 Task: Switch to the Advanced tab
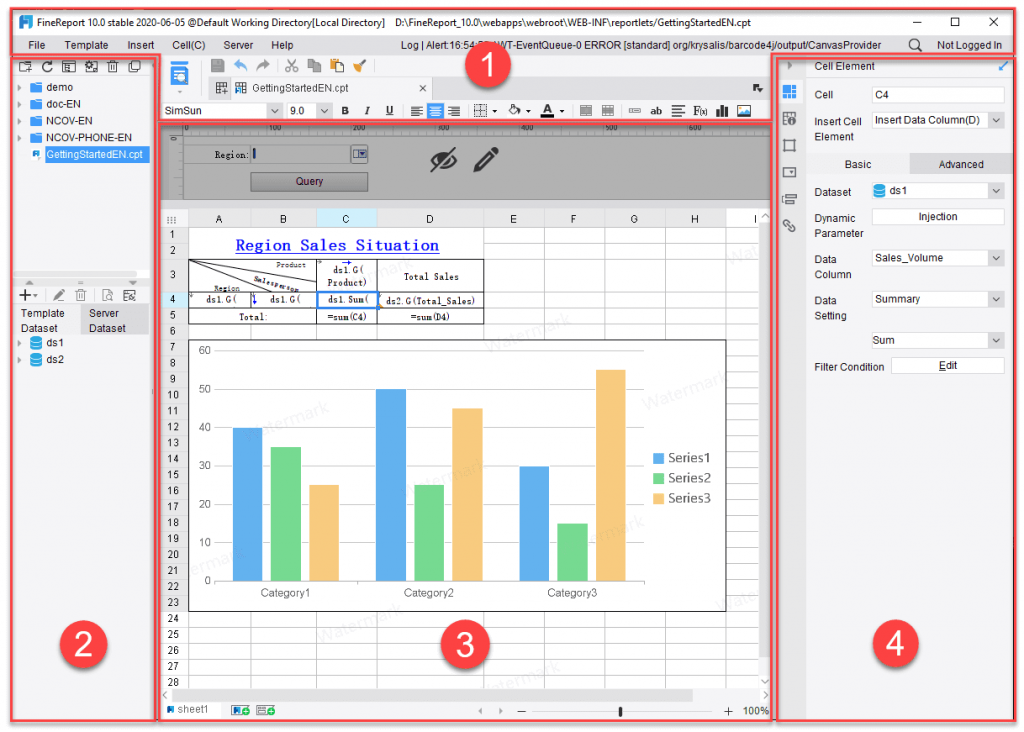961,165
